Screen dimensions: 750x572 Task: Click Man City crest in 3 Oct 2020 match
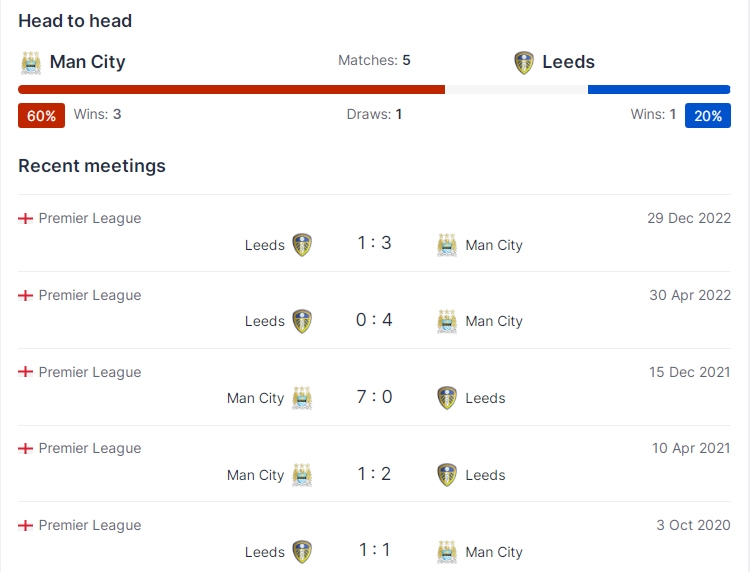pos(447,552)
